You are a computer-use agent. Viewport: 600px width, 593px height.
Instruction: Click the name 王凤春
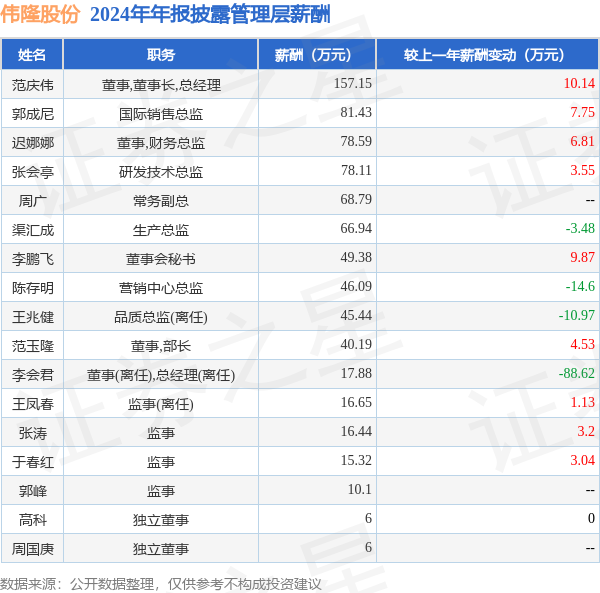click(33, 404)
